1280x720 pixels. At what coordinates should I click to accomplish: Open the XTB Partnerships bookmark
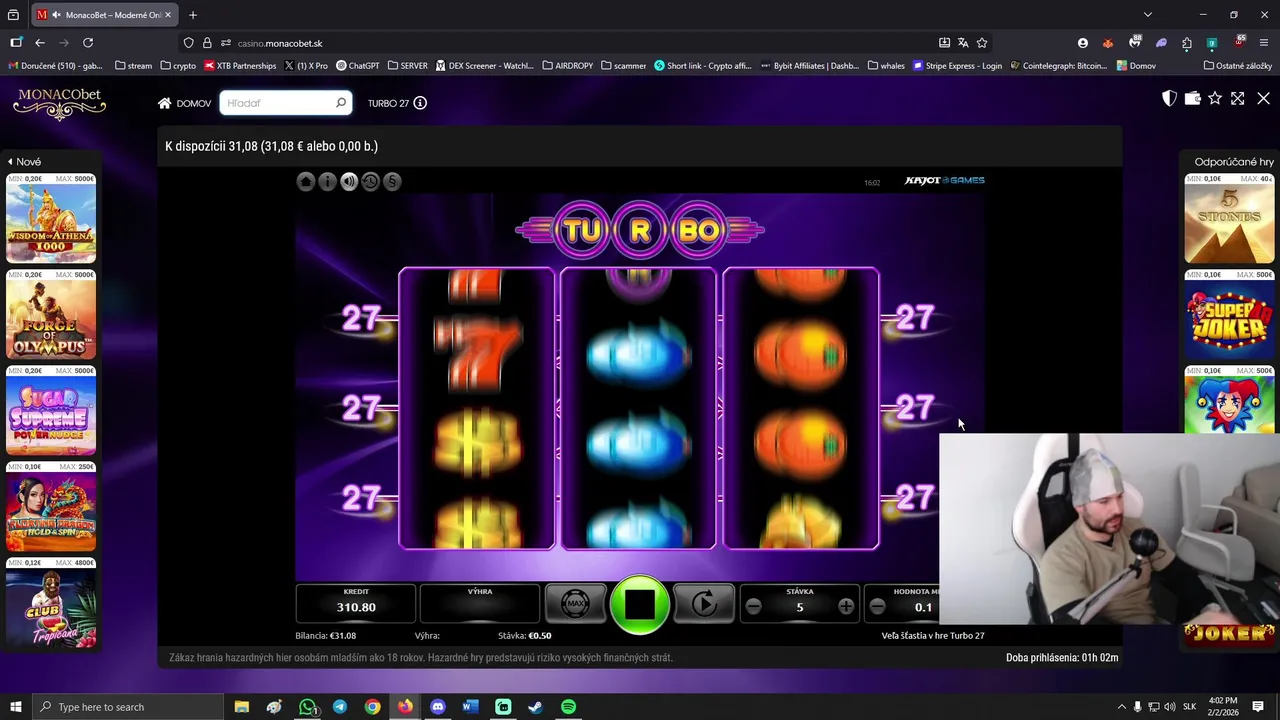tap(240, 66)
